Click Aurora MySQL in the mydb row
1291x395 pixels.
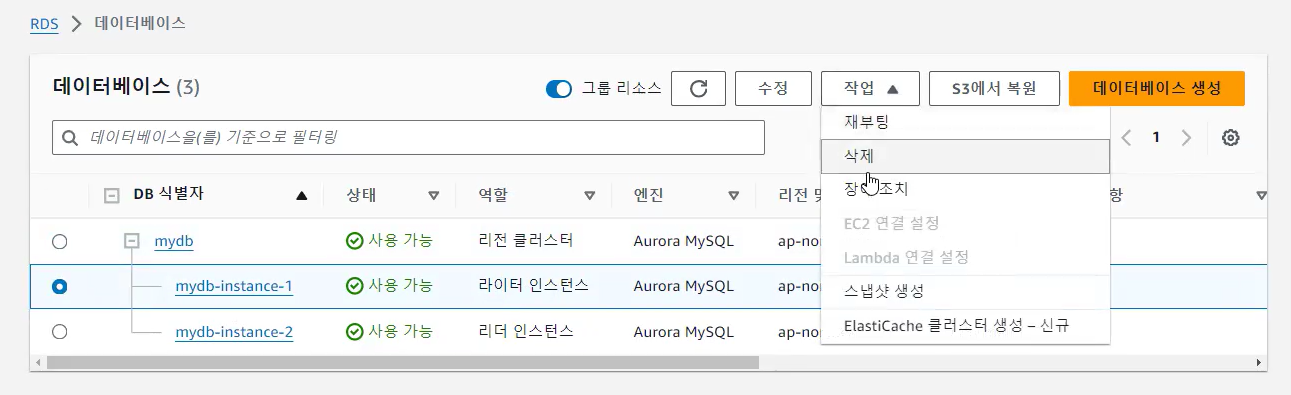[x=684, y=241]
